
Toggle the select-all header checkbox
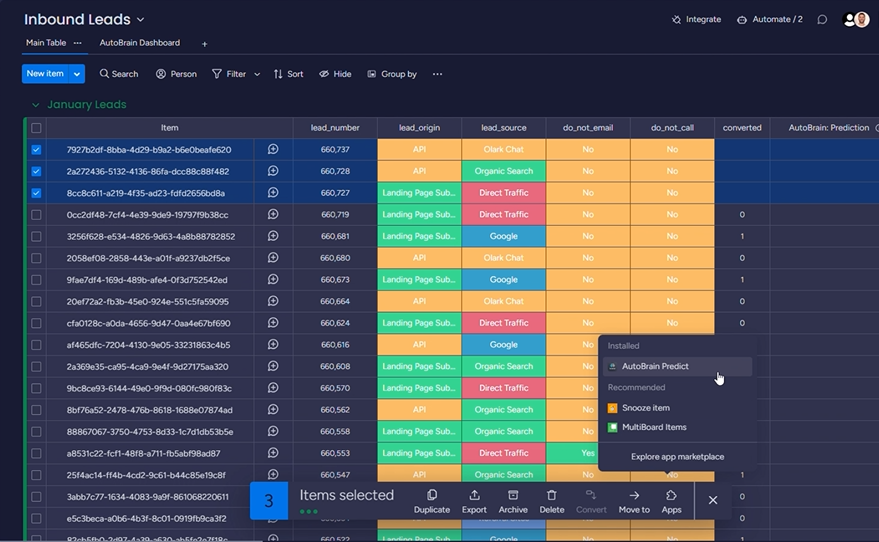[x=37, y=128]
